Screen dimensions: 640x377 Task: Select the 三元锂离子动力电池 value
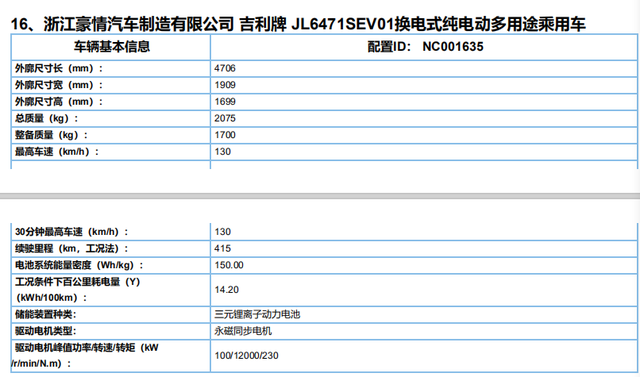click(257, 315)
